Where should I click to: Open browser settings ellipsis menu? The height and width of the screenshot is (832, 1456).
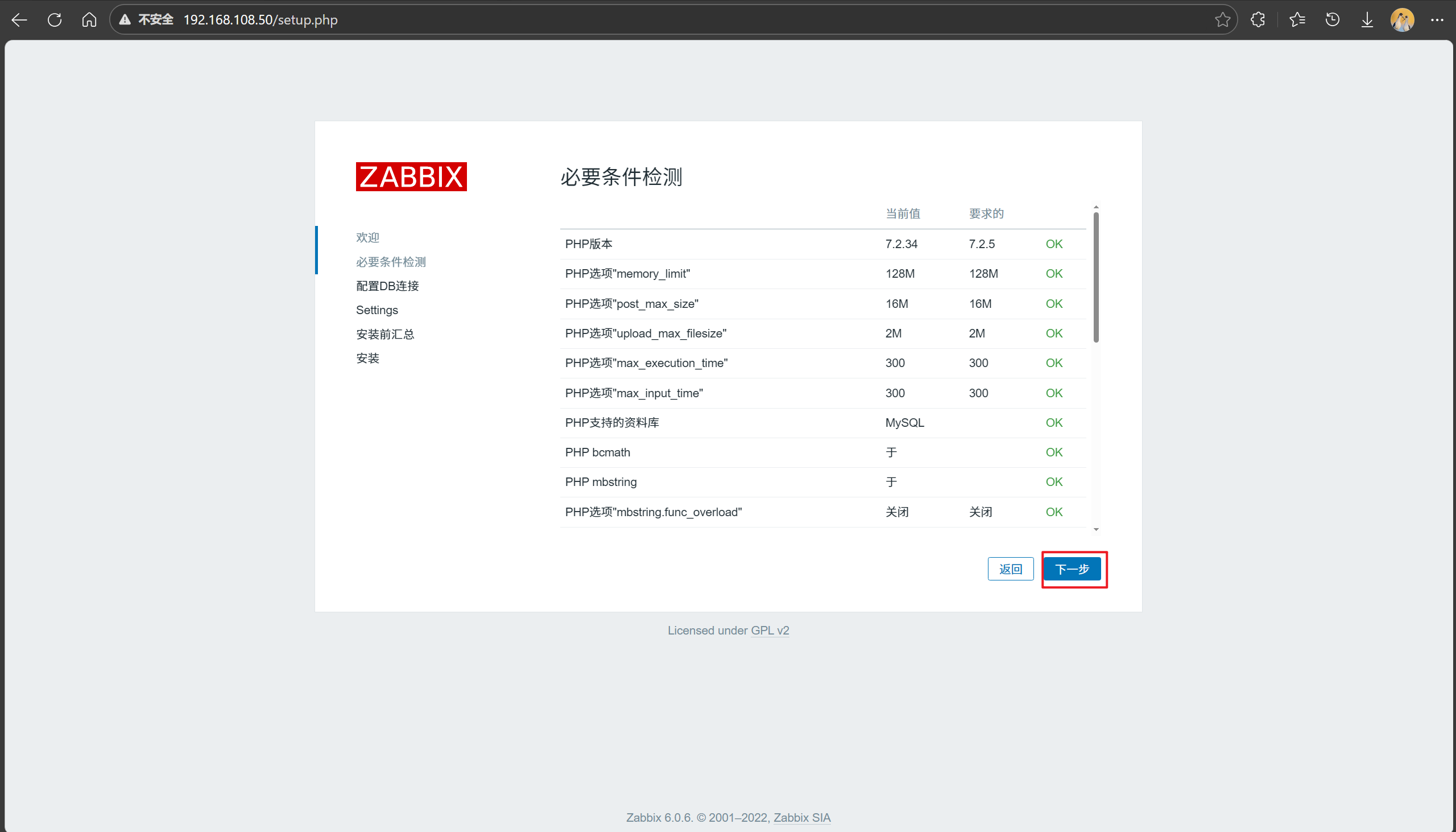tap(1437, 20)
